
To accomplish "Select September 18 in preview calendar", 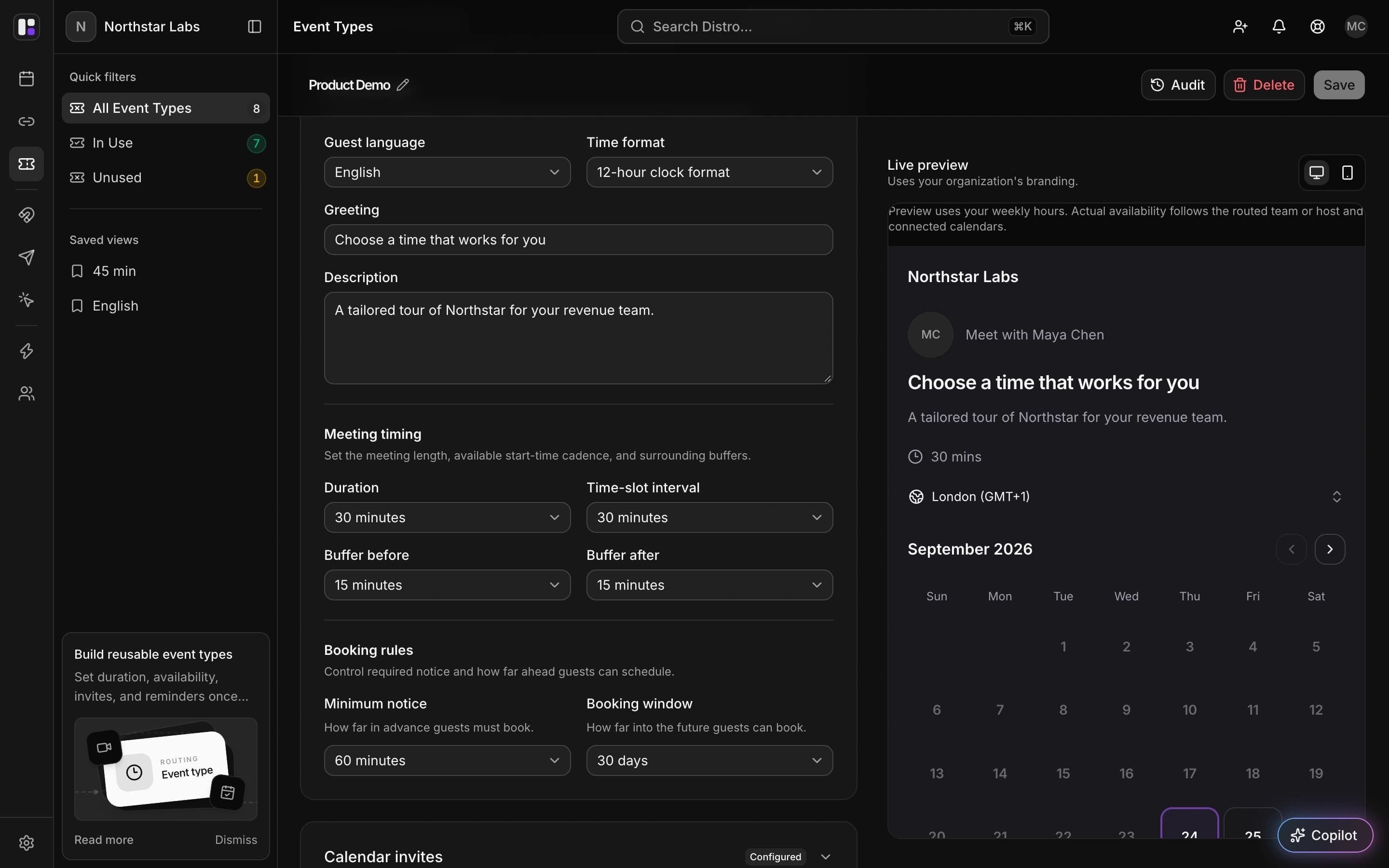I will (1253, 773).
